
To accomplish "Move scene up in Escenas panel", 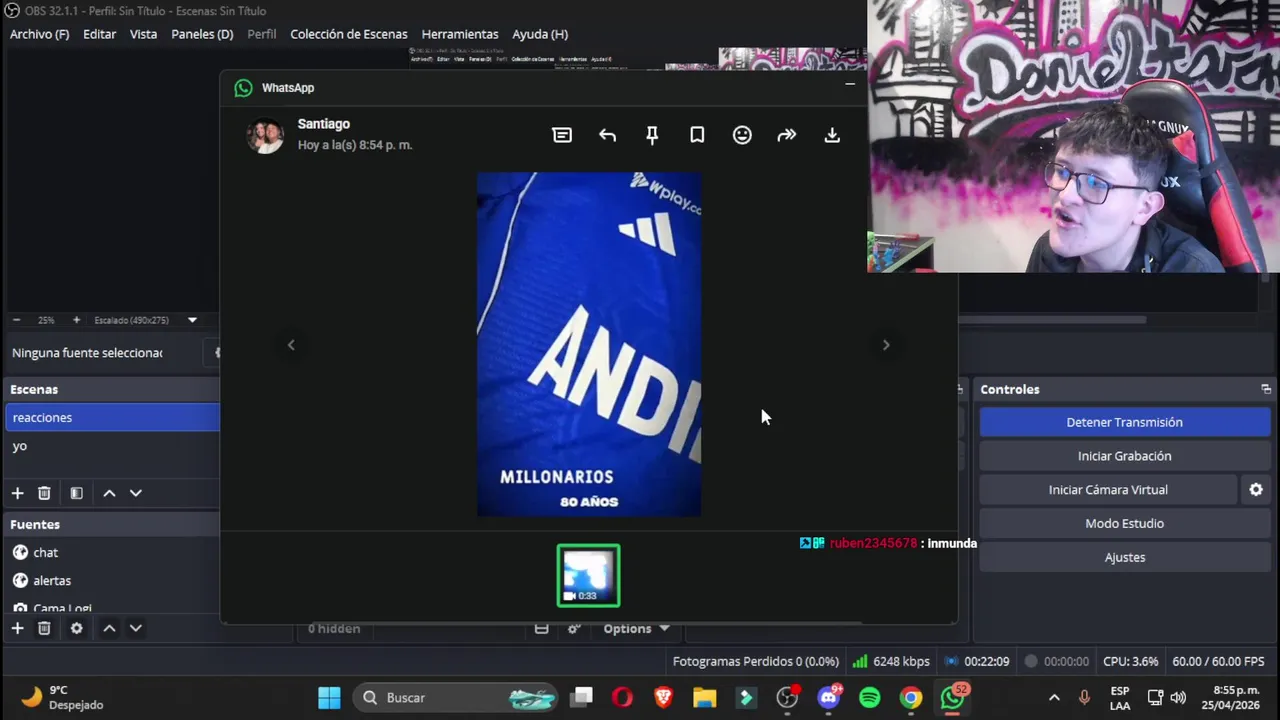I will (x=109, y=493).
